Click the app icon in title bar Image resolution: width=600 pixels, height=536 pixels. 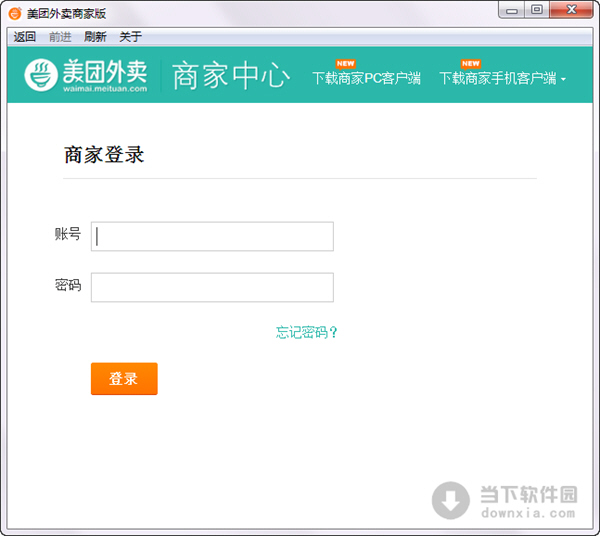click(14, 12)
